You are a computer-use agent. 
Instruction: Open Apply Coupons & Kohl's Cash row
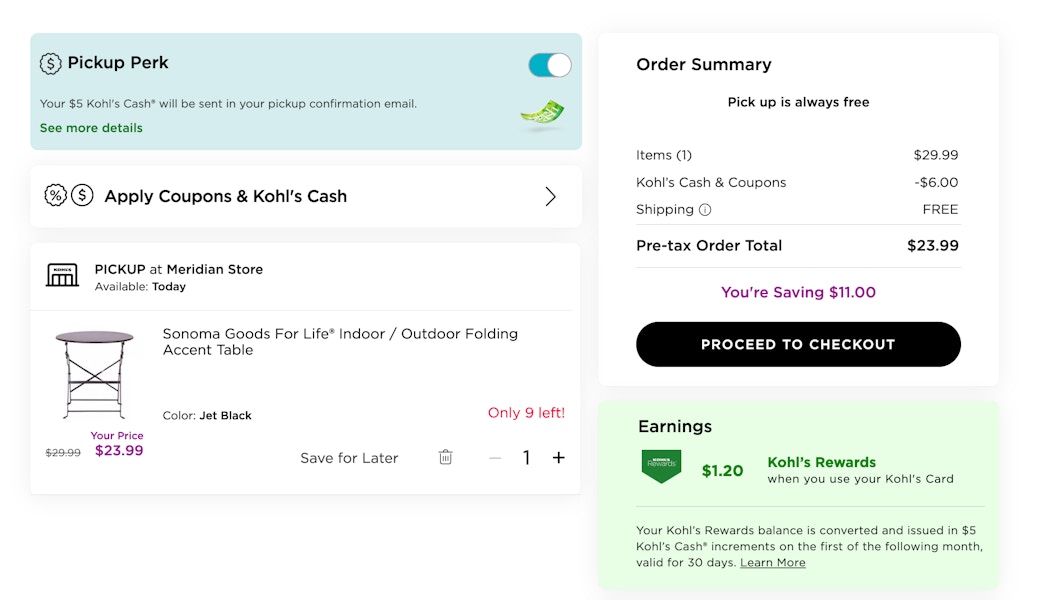pos(306,196)
